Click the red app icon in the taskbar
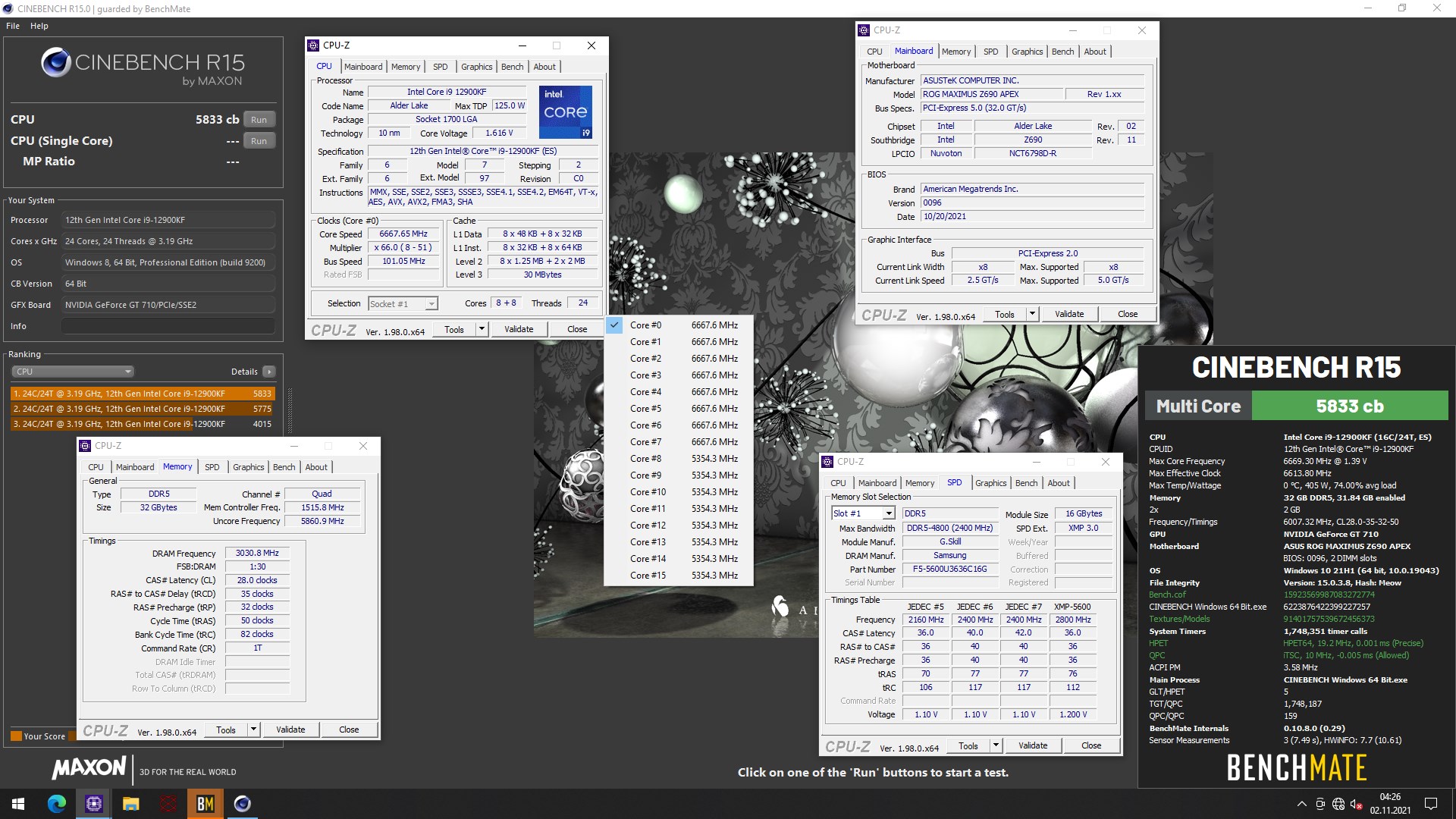This screenshot has width=1456, height=819. [168, 804]
